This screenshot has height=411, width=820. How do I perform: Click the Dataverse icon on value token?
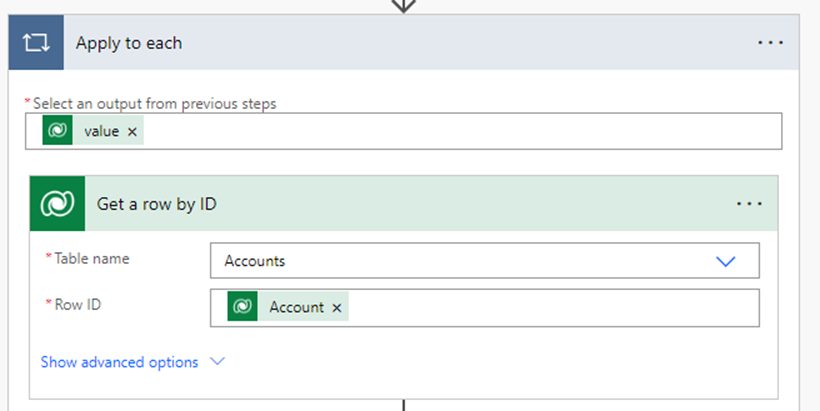click(58, 131)
